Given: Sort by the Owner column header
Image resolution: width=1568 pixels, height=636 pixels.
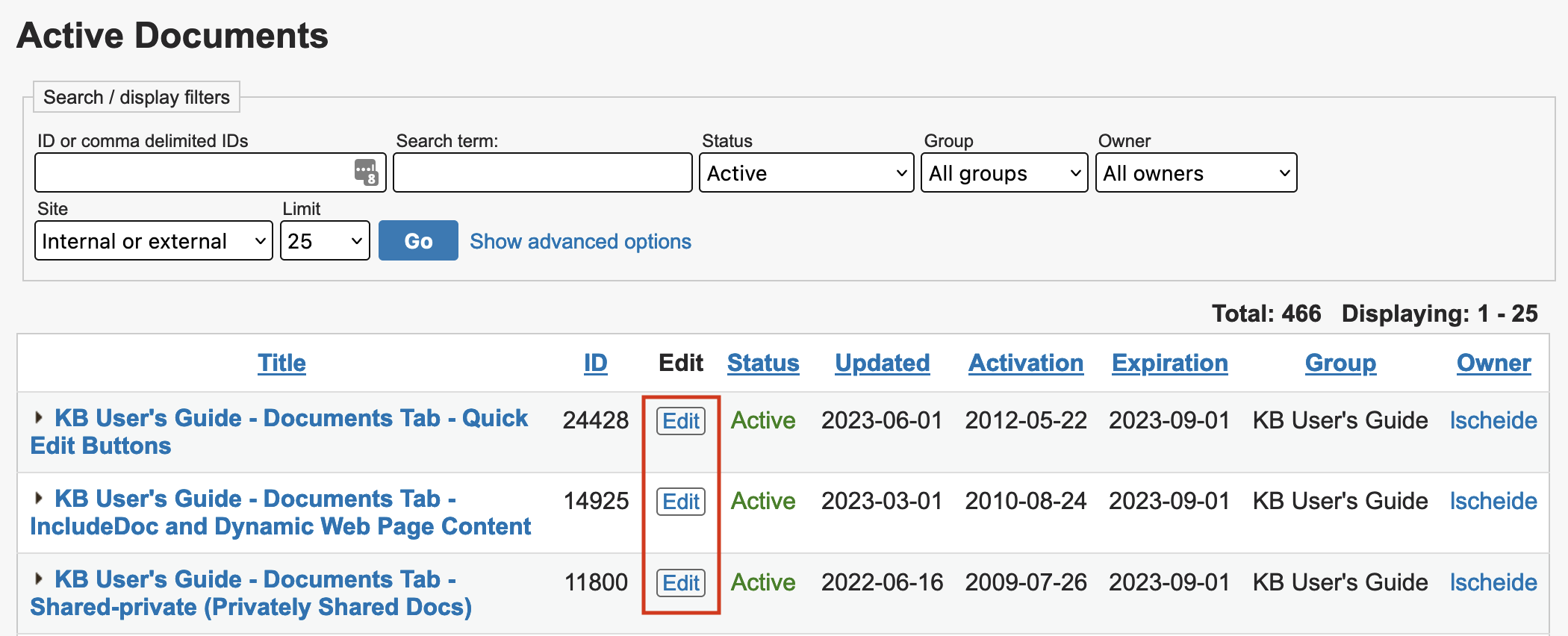Looking at the screenshot, I should pos(1493,363).
